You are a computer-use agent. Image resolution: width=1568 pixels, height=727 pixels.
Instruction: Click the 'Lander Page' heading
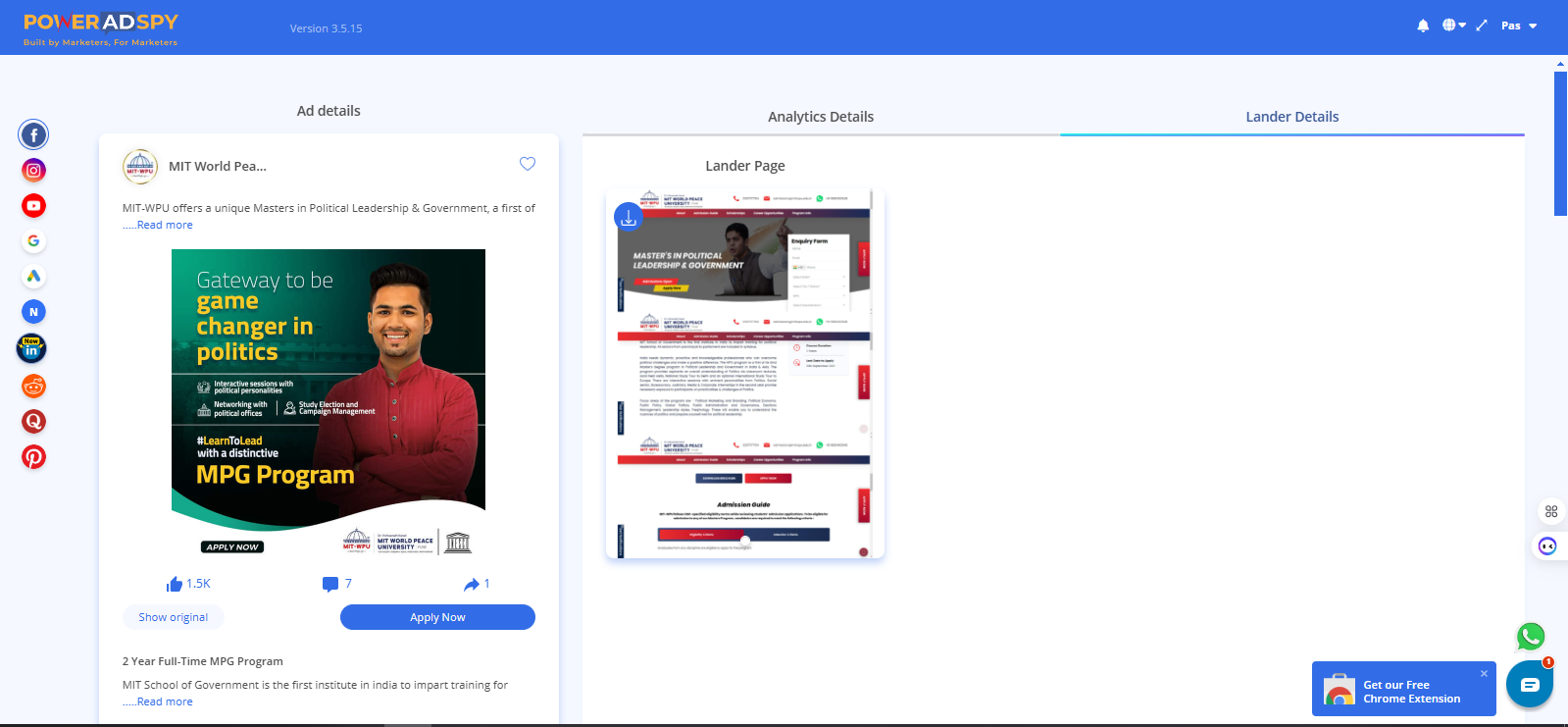tap(745, 166)
